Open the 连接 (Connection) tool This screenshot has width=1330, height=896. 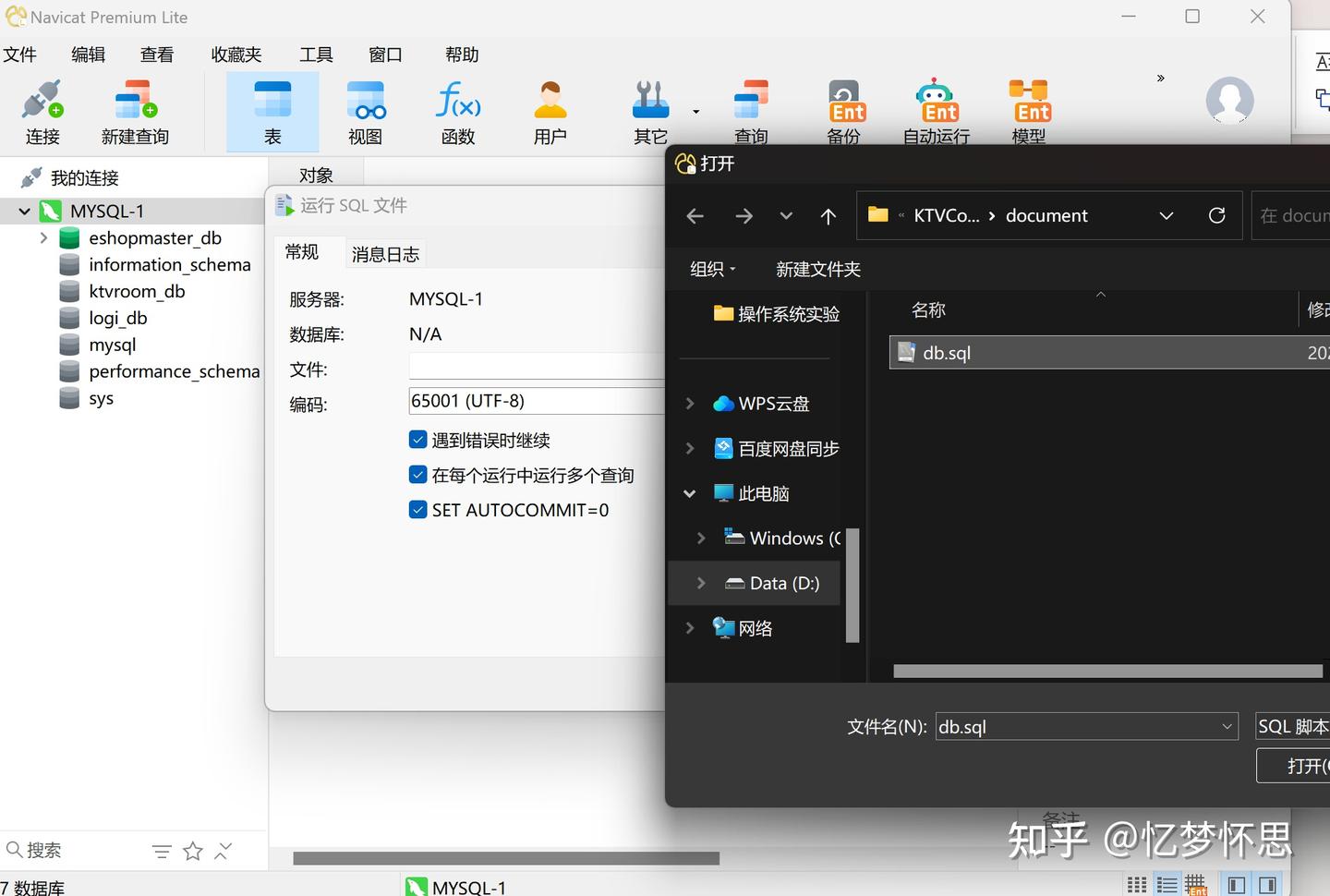[42, 111]
